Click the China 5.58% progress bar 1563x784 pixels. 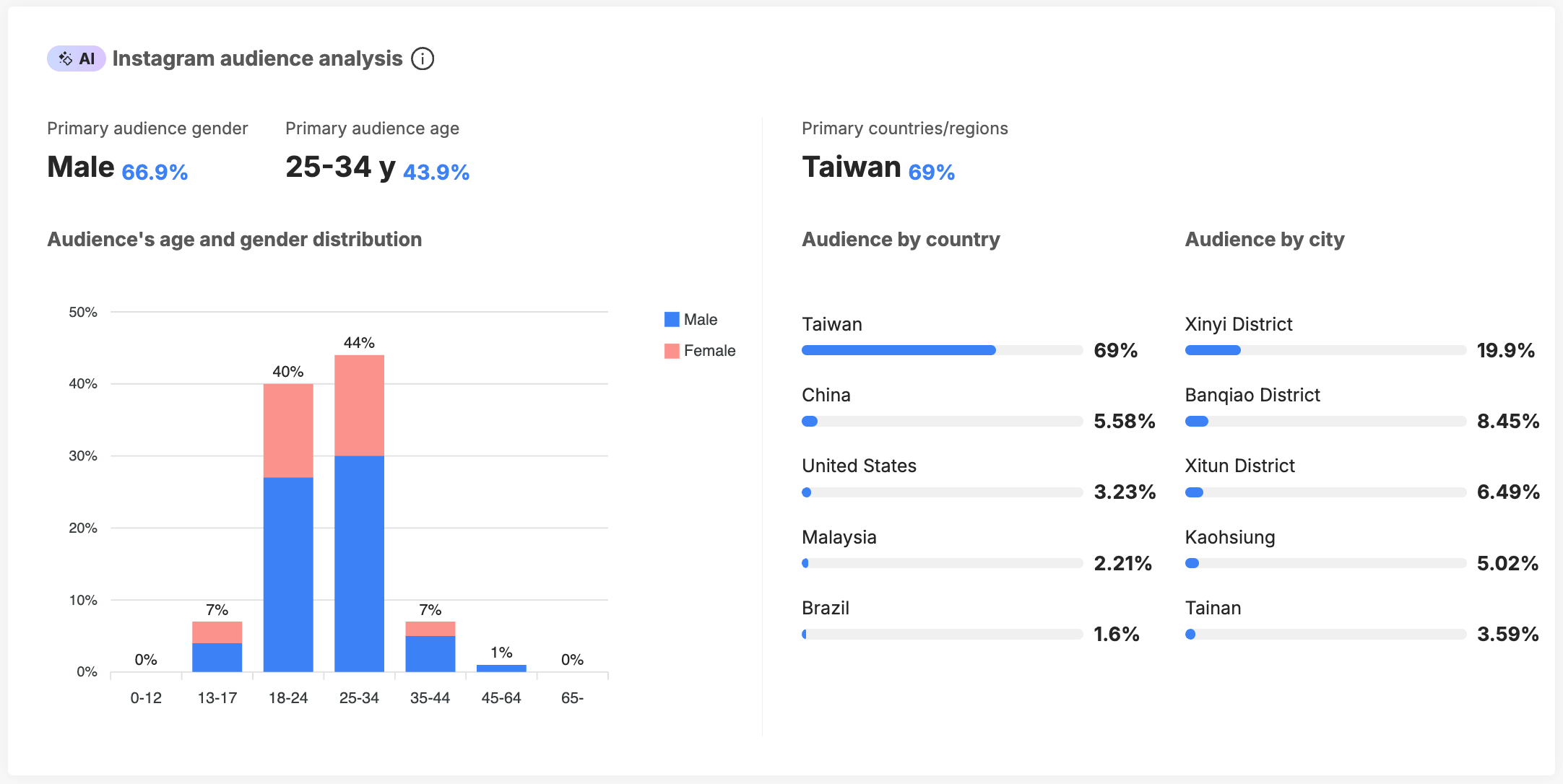coord(942,421)
